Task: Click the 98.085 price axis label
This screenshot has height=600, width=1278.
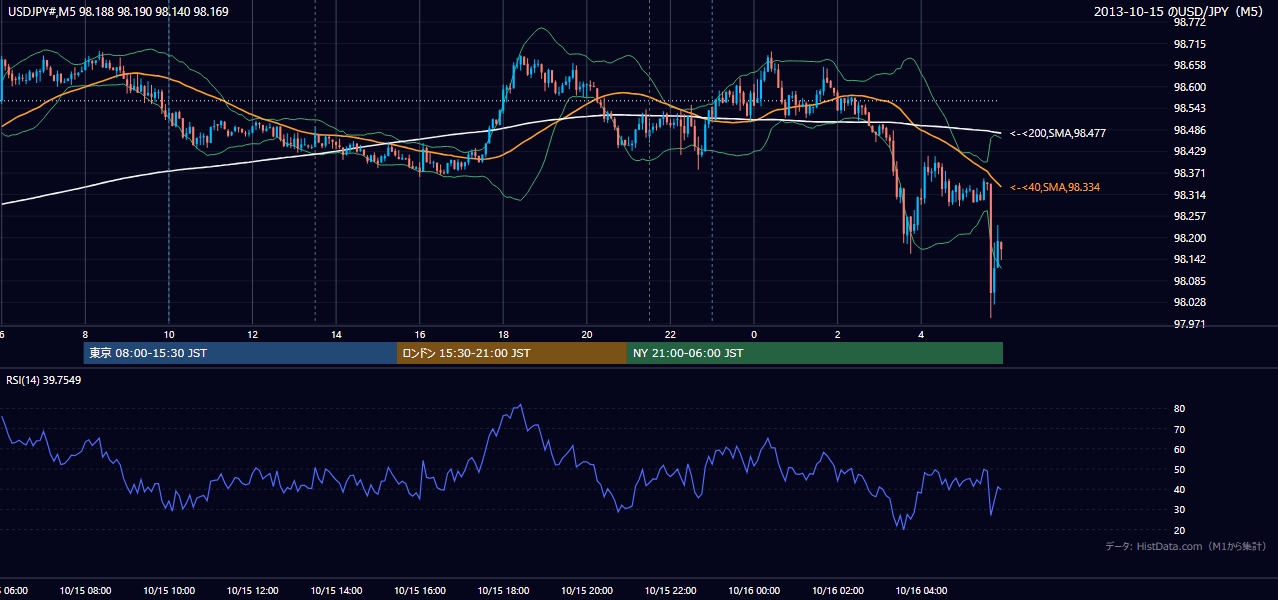Action: [1188, 281]
